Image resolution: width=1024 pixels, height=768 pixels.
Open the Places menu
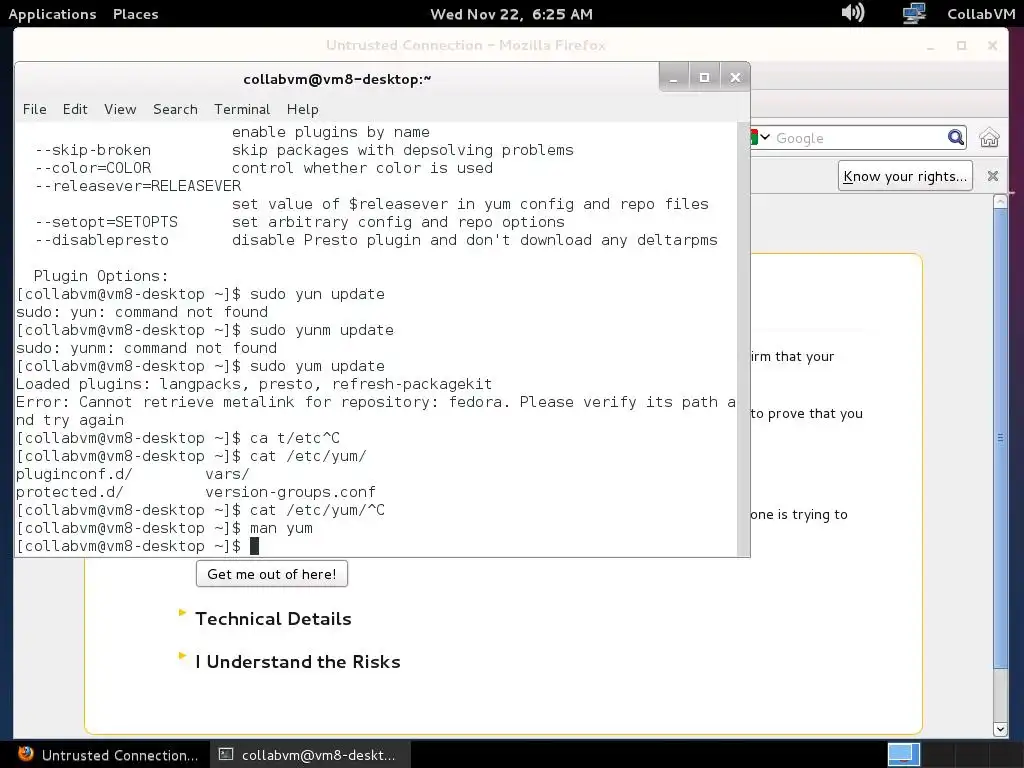(135, 14)
